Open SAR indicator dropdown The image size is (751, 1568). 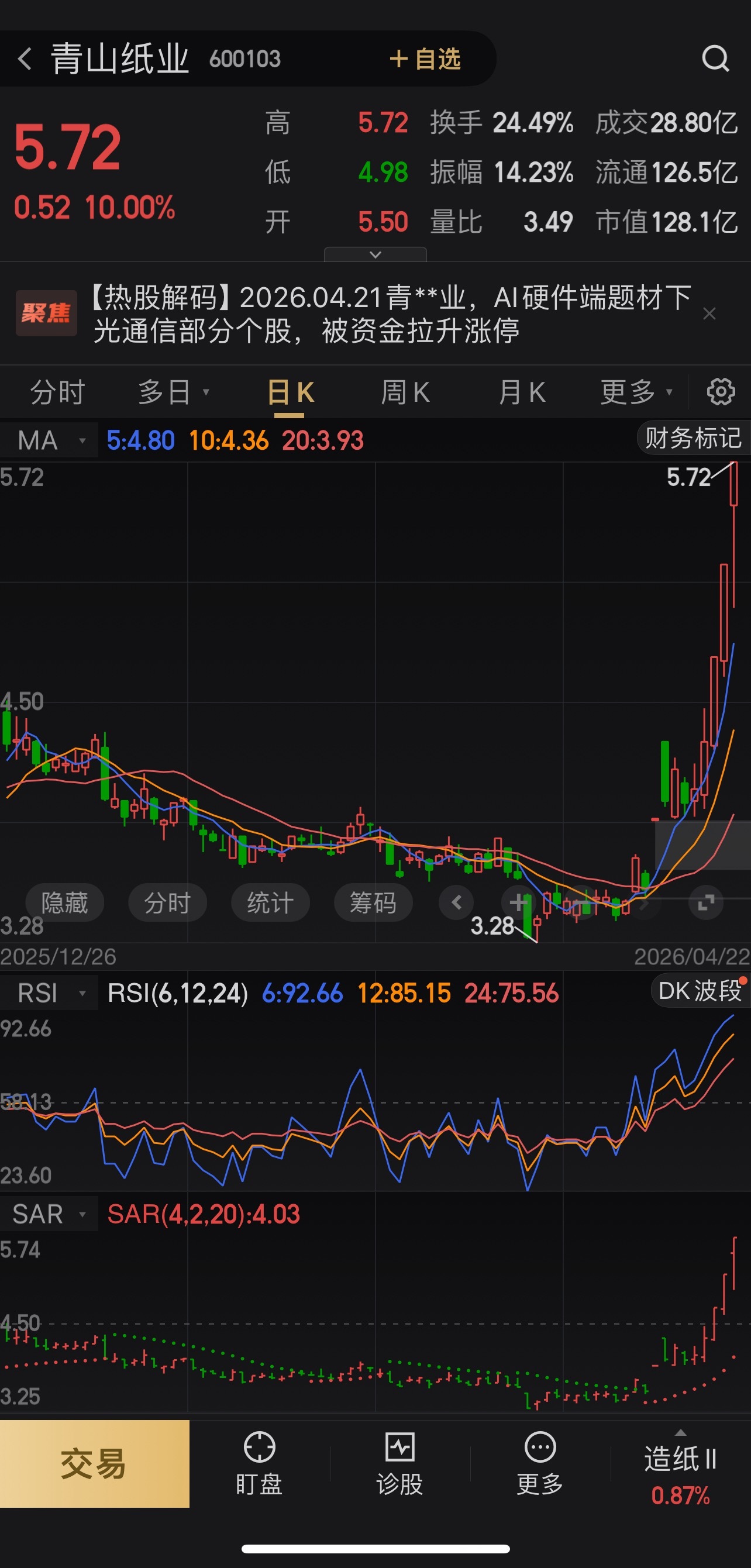(49, 1214)
